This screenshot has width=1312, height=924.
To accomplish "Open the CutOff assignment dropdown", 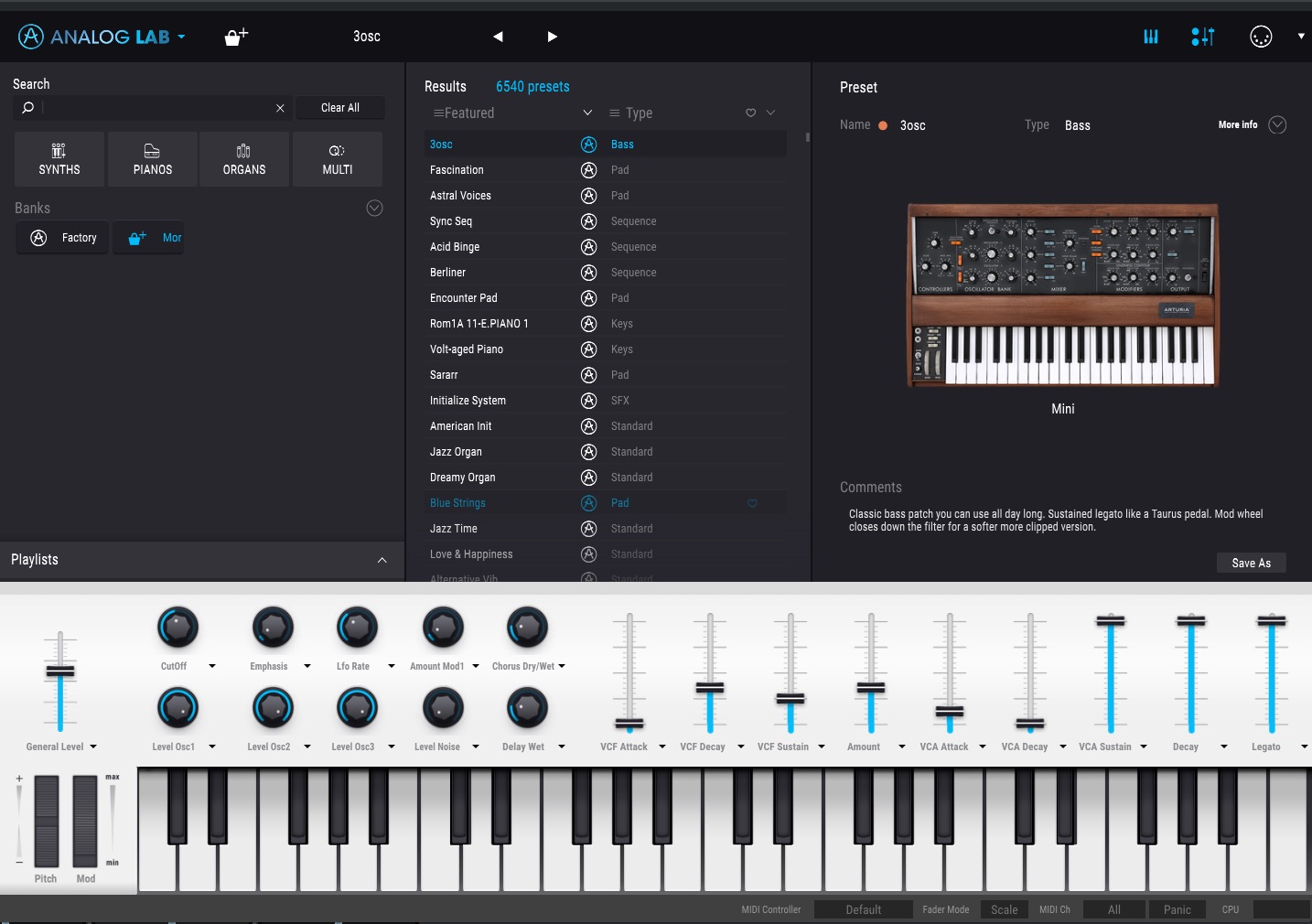I will click(212, 666).
